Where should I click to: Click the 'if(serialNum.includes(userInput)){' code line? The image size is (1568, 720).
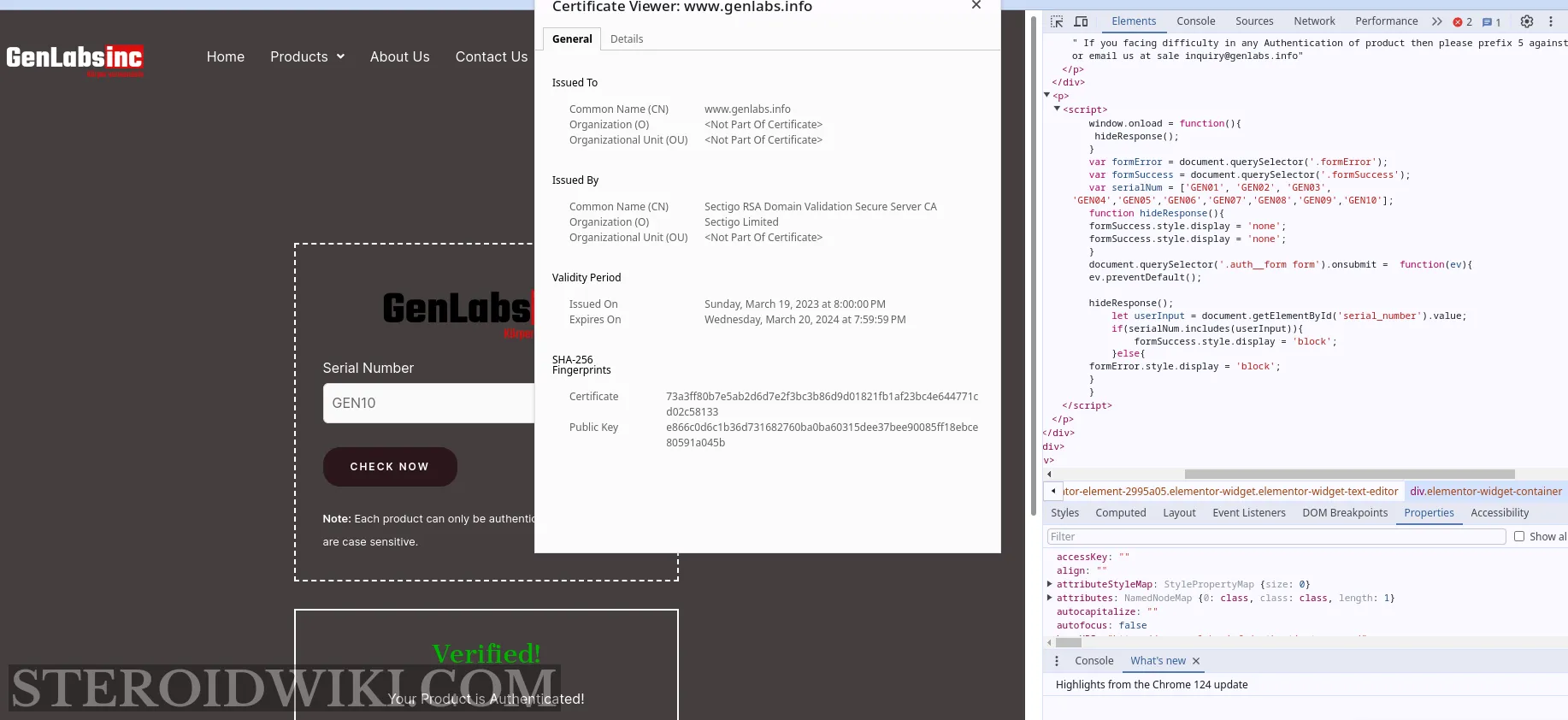coord(1207,328)
